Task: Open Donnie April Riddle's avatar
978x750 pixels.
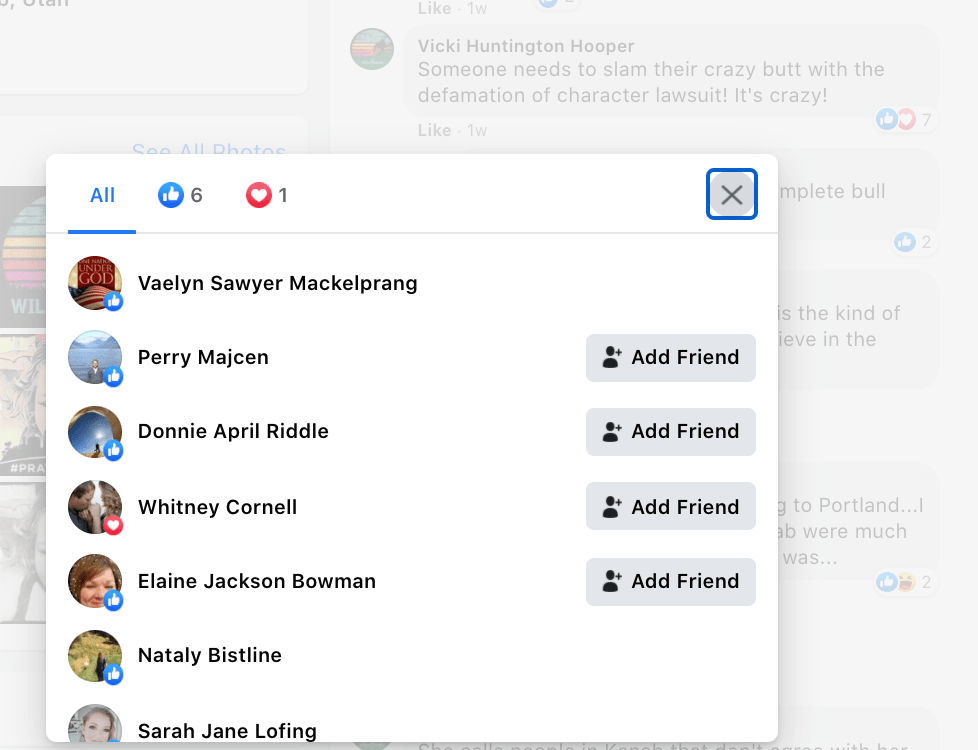Action: pos(95,431)
